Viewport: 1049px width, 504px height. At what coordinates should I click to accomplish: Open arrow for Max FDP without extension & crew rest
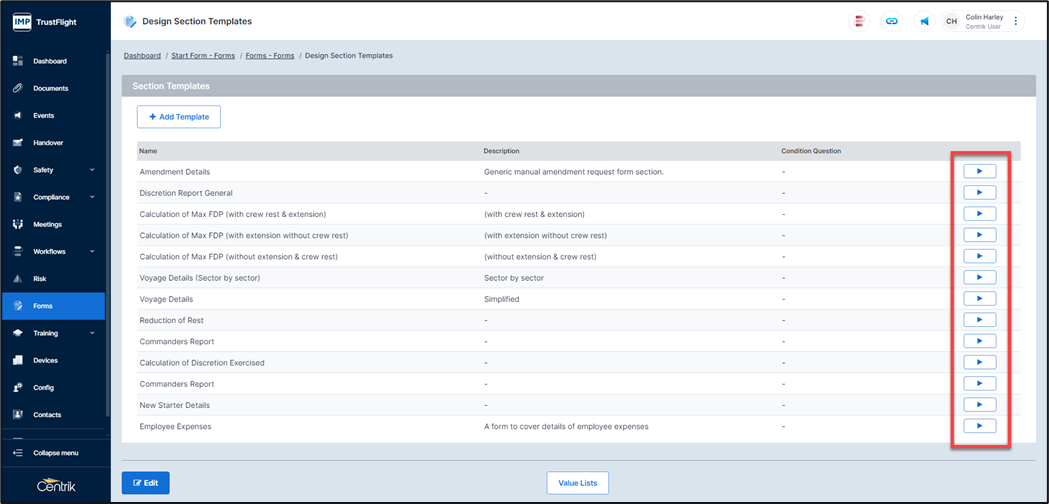click(x=979, y=256)
